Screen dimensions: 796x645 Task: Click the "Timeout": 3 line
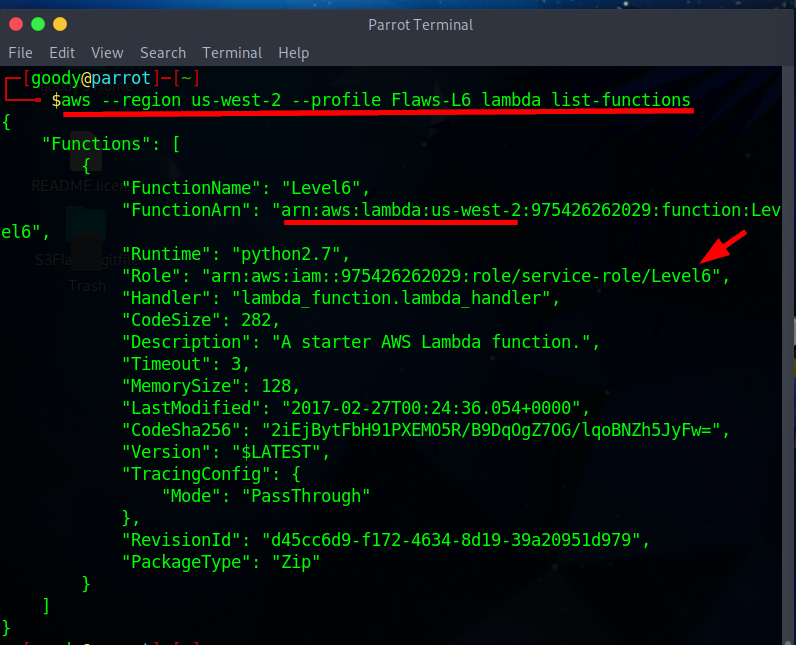coord(186,364)
